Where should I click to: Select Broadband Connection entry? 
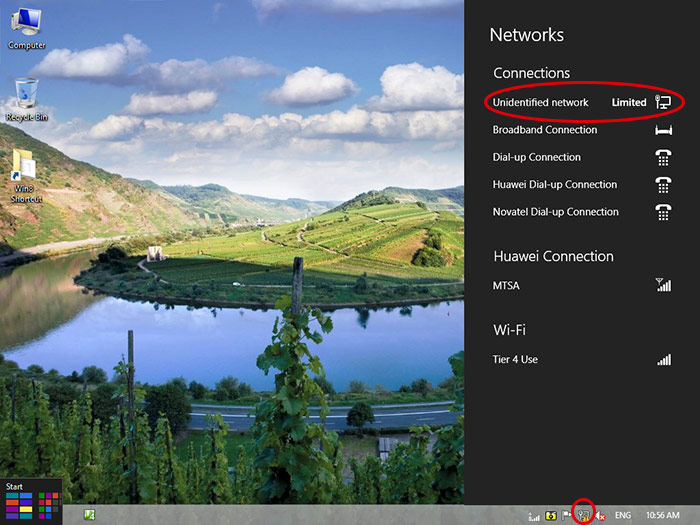[x=582, y=130]
